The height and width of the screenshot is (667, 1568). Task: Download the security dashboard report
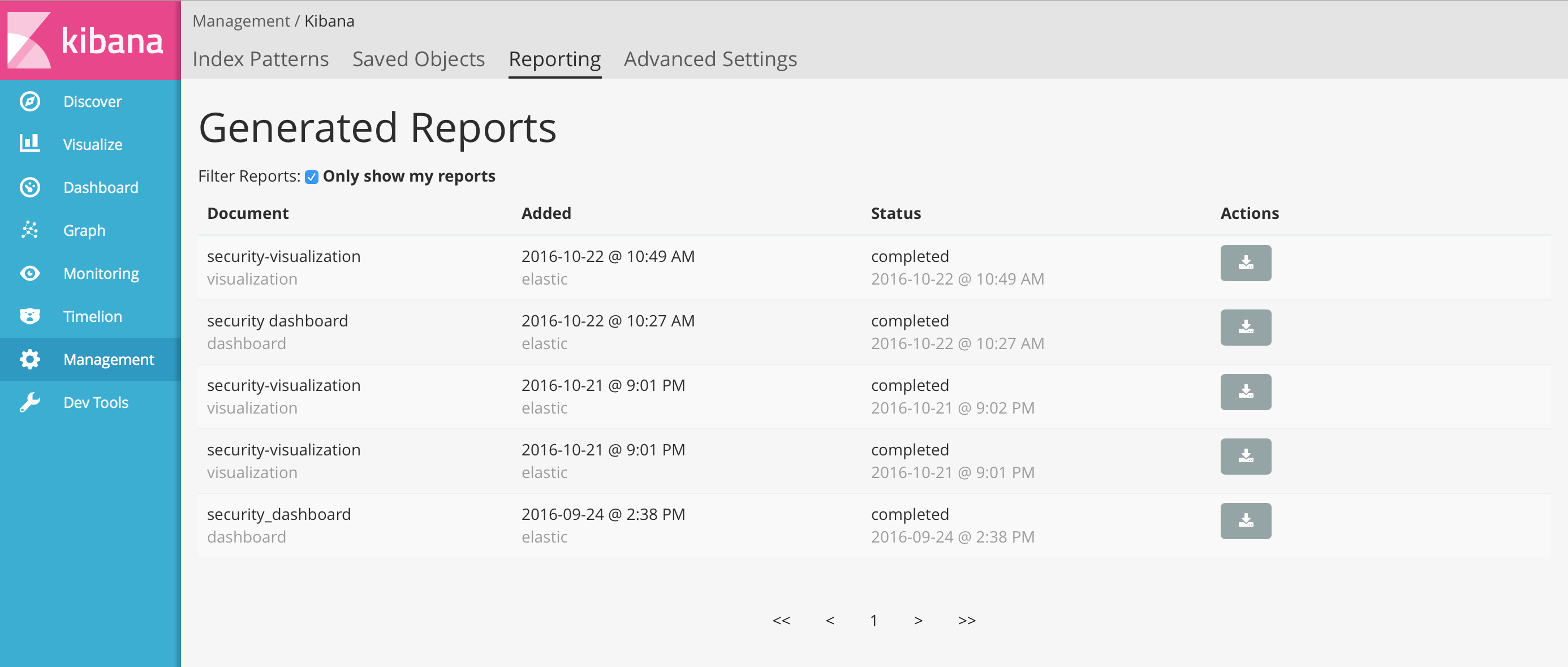pos(1246,328)
